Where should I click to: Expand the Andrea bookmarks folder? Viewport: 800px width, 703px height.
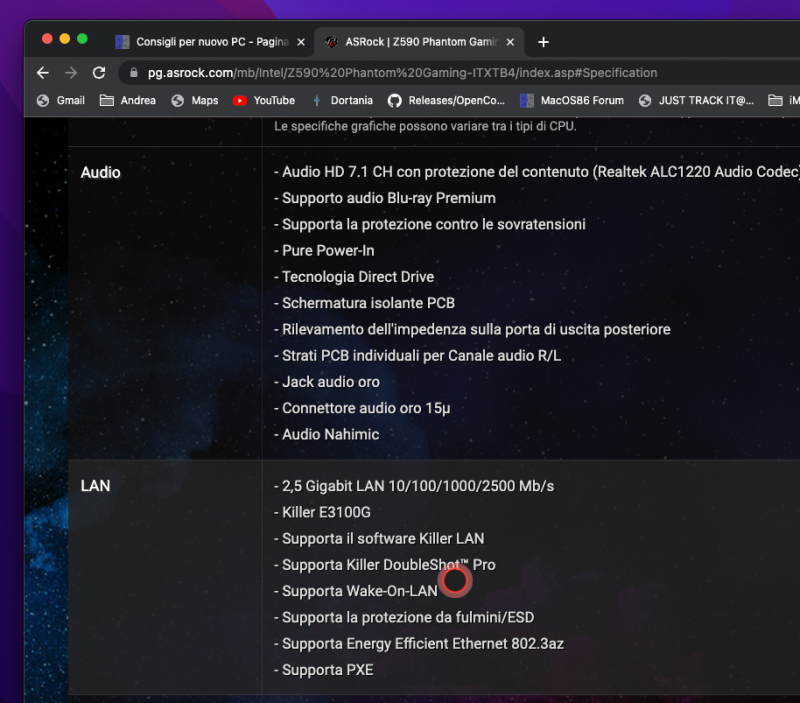click(x=128, y=100)
